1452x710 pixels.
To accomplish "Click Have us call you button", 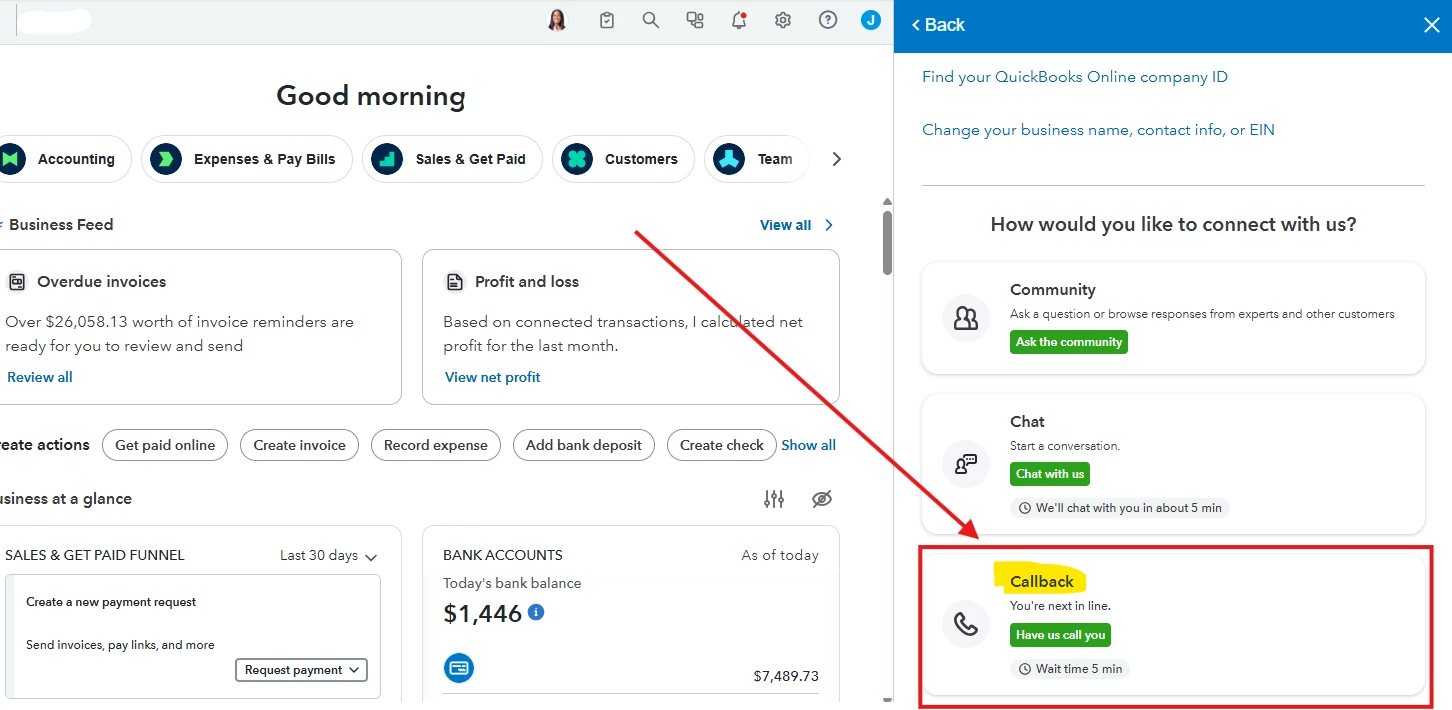I will pyautogui.click(x=1061, y=635).
